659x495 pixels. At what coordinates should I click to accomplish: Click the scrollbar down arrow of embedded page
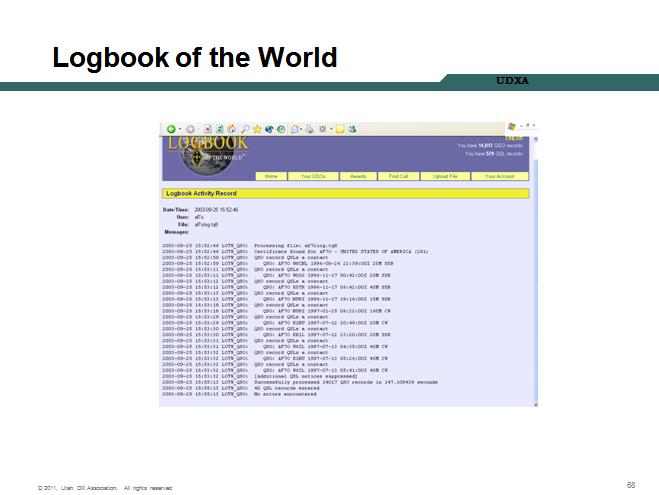pos(535,404)
